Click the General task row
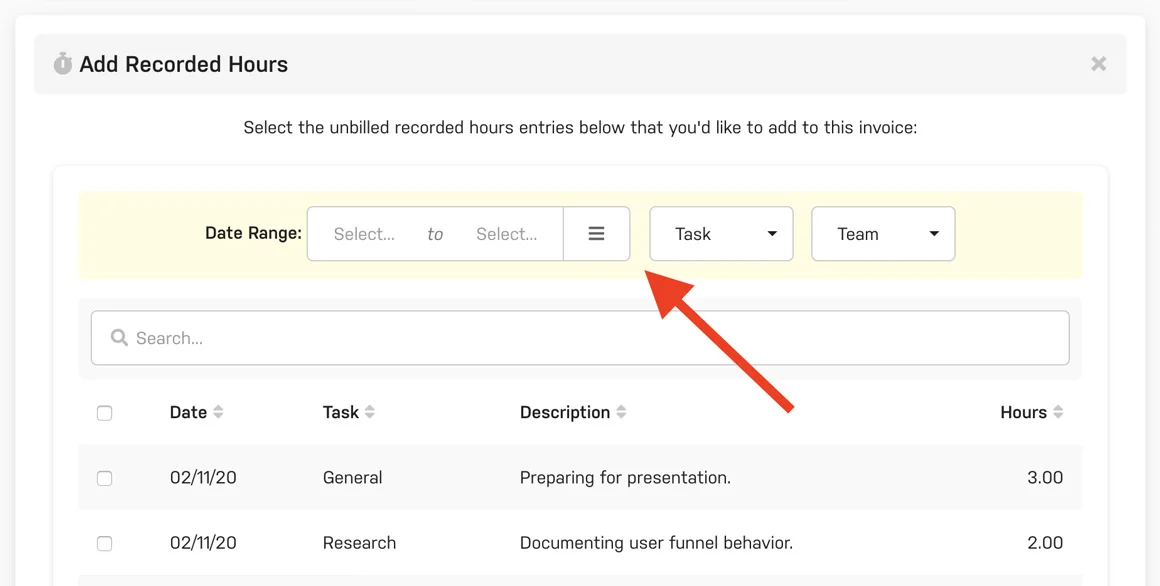Viewport: 1160px width, 586px height. [352, 478]
